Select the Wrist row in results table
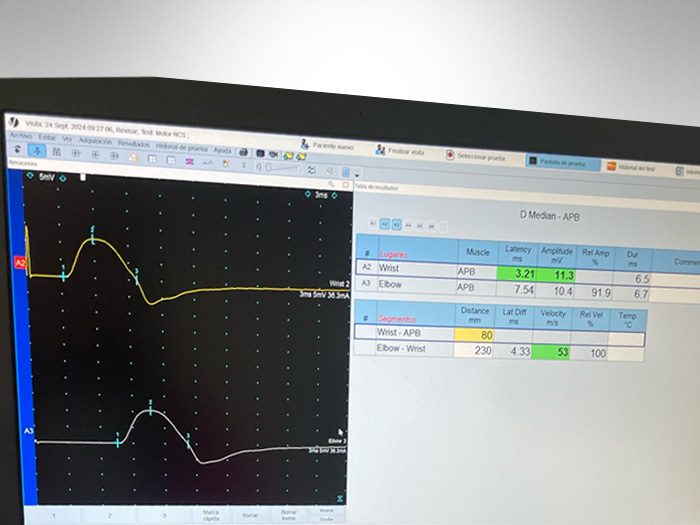700x525 pixels. click(528, 274)
